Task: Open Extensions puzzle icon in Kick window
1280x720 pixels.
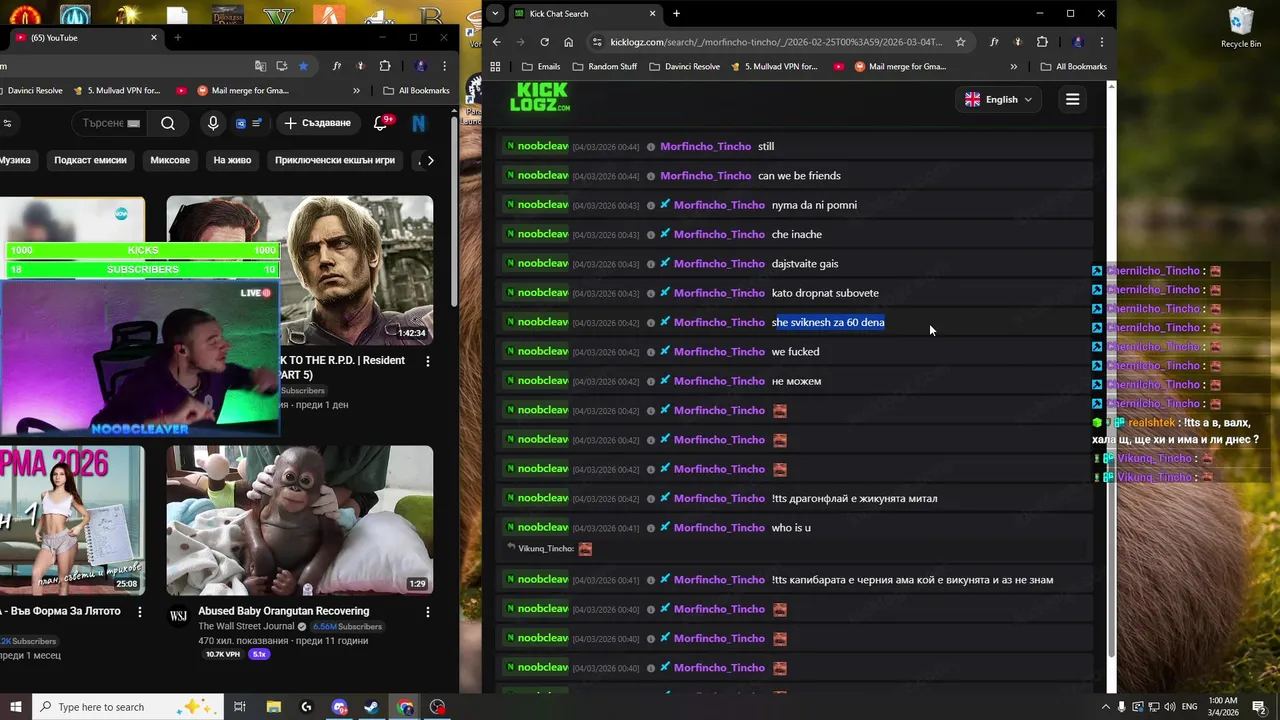Action: click(1042, 42)
